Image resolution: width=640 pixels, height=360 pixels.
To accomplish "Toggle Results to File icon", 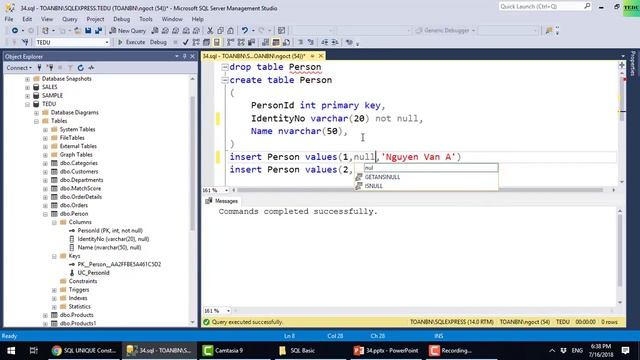I will [x=286, y=42].
